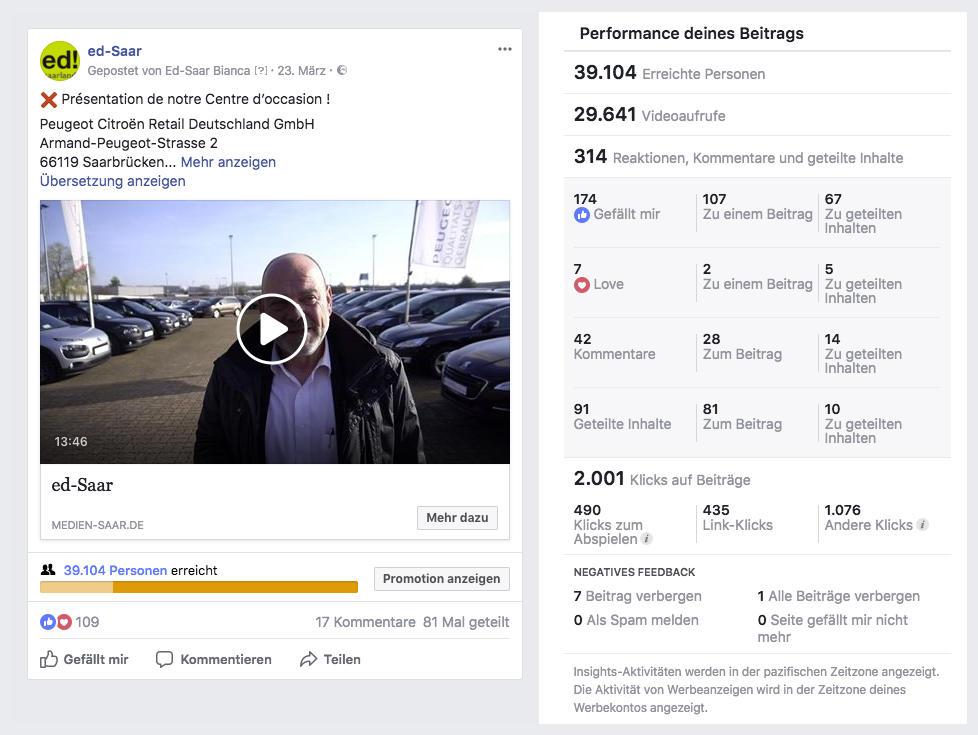
Task: Click 435 Link-Klicks stat
Action: tap(737, 518)
